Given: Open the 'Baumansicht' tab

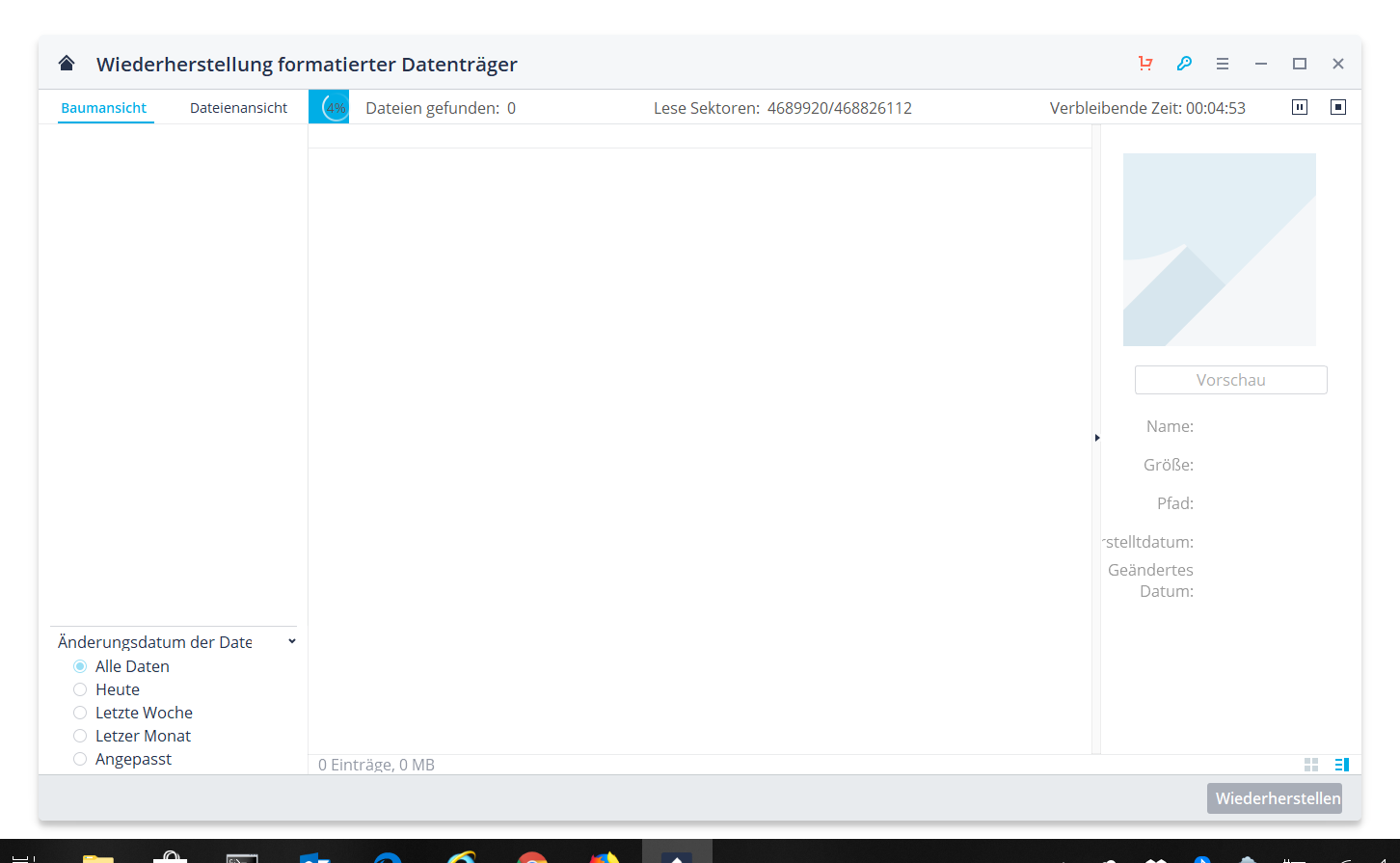Looking at the screenshot, I should click(x=104, y=108).
